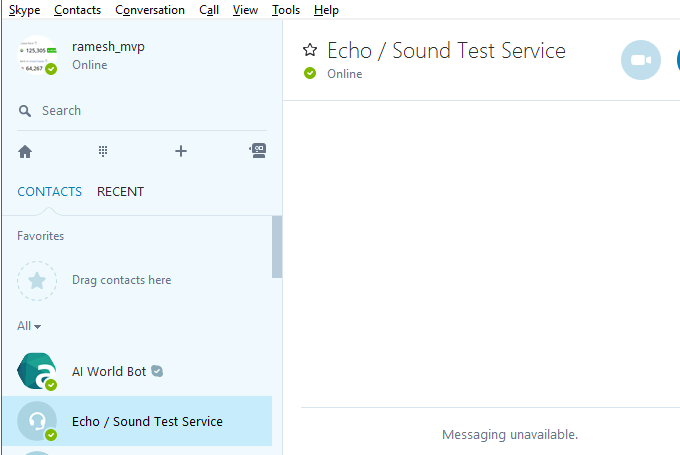Click the verified badge beside AI World Bot

click(157, 371)
